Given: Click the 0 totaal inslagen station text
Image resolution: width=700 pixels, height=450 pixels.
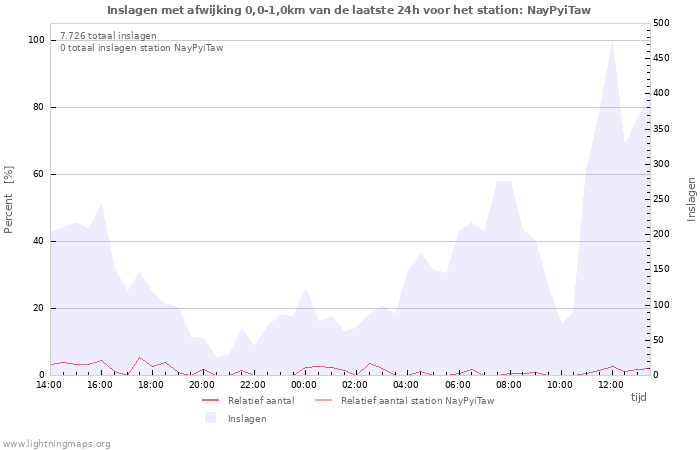Looking at the screenshot, I should tap(142, 48).
